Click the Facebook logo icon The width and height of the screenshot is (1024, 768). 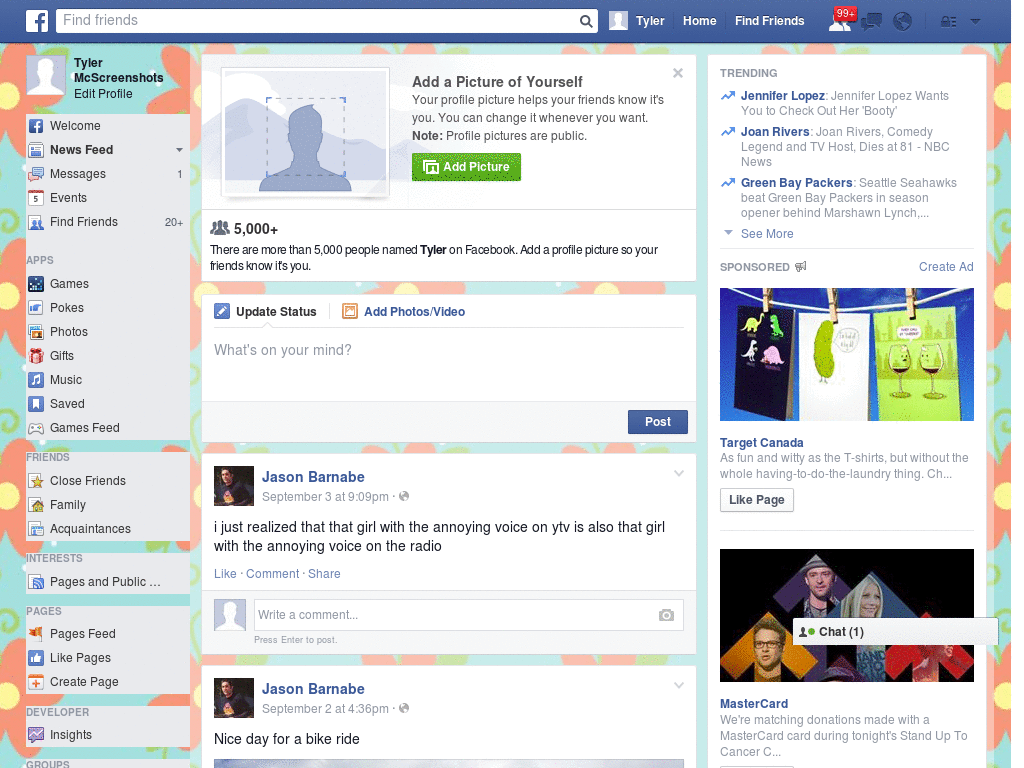pyautogui.click(x=37, y=21)
